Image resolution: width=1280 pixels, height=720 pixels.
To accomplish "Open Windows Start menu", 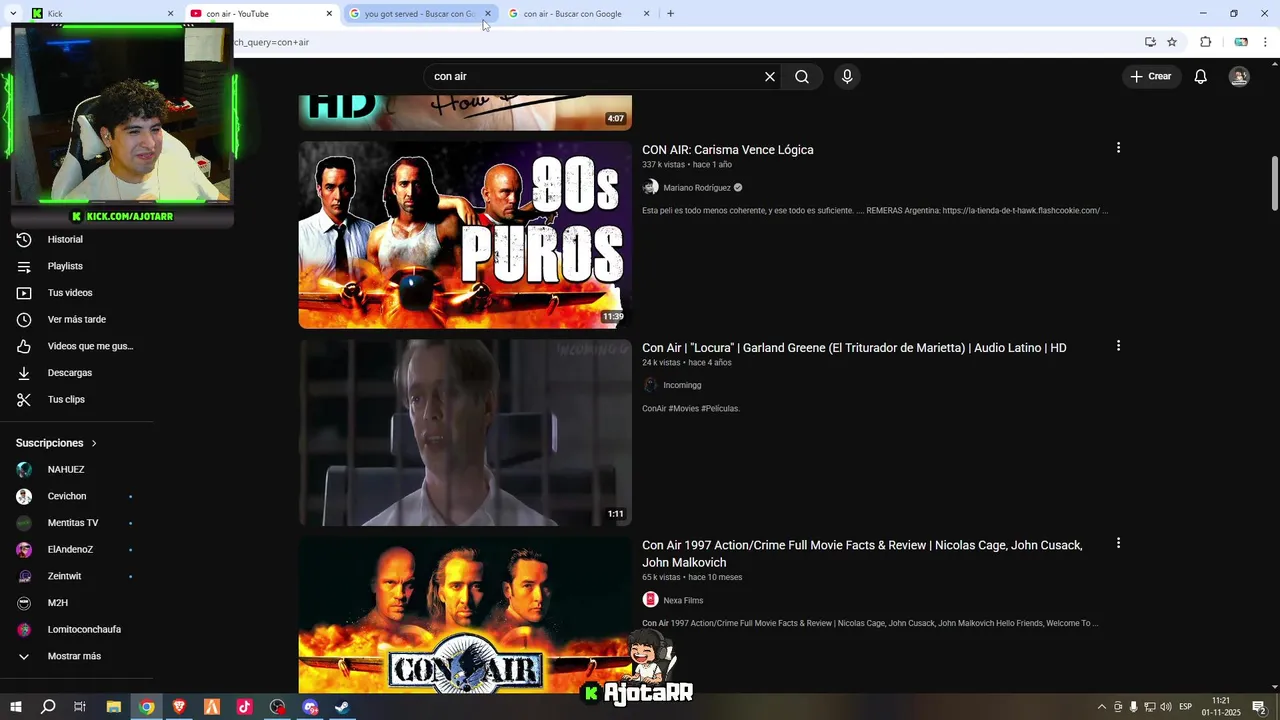I will 15,707.
